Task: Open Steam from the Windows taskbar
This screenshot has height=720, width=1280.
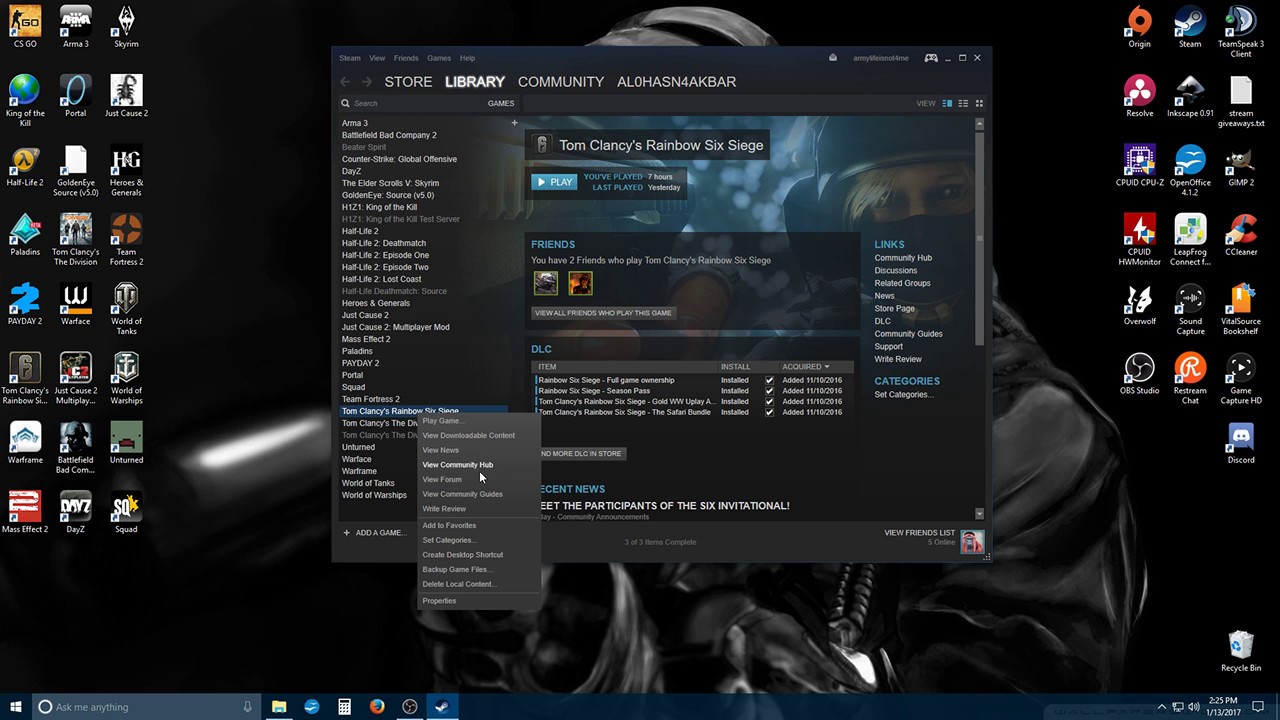Action: (442, 706)
